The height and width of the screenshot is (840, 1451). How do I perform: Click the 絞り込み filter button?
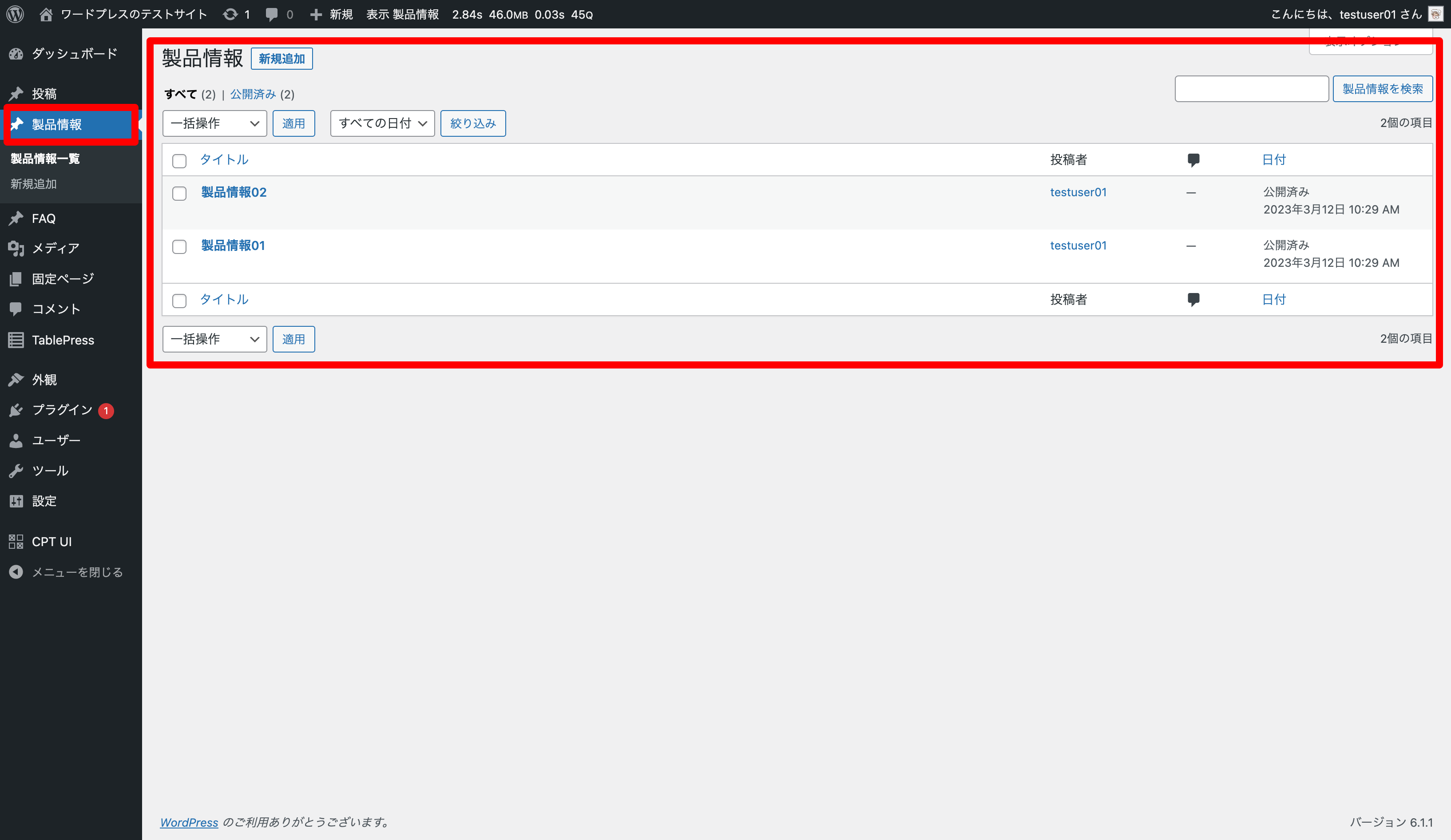[473, 123]
